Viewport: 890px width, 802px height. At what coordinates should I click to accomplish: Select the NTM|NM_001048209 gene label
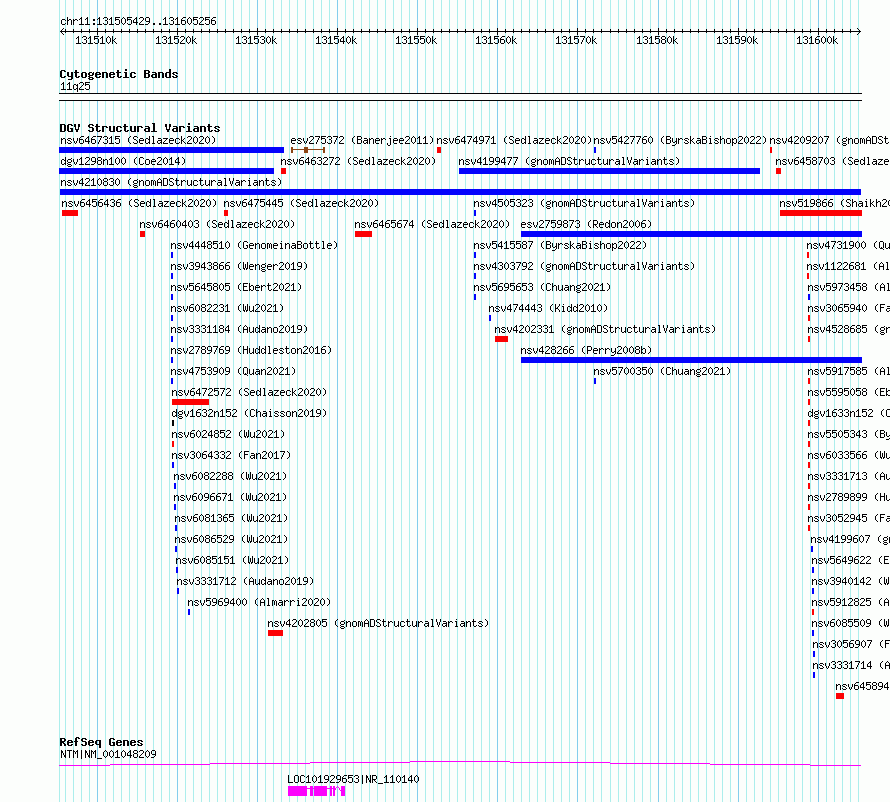108,754
